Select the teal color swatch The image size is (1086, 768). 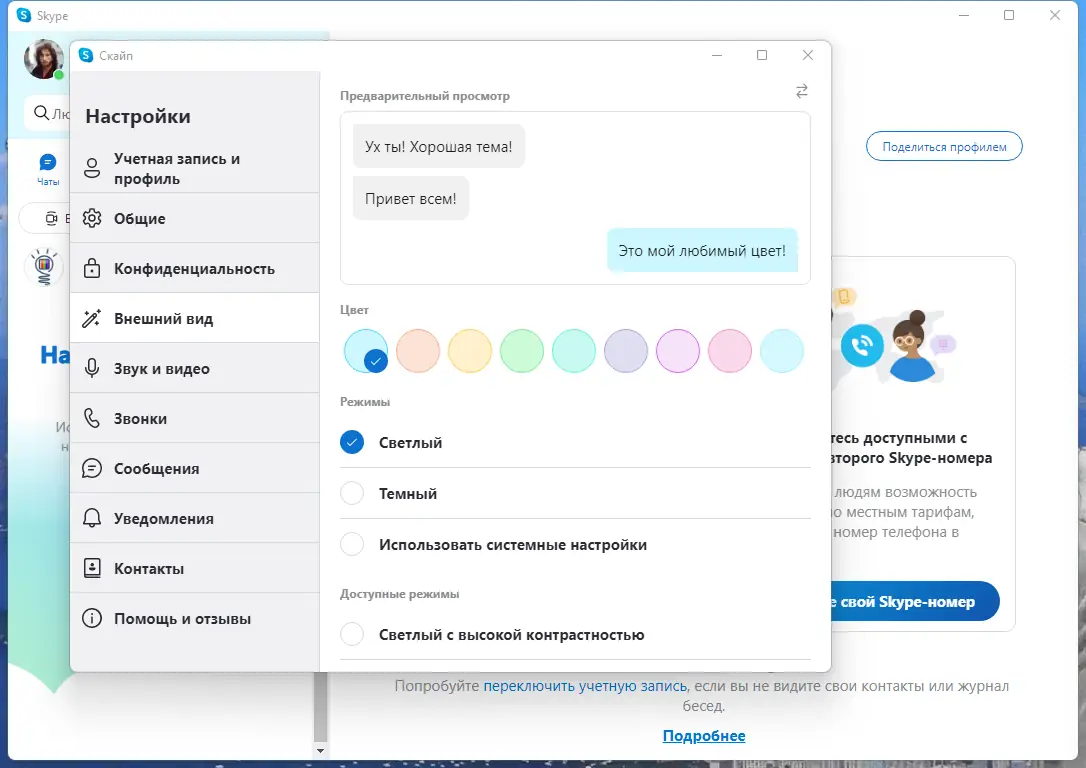click(573, 350)
